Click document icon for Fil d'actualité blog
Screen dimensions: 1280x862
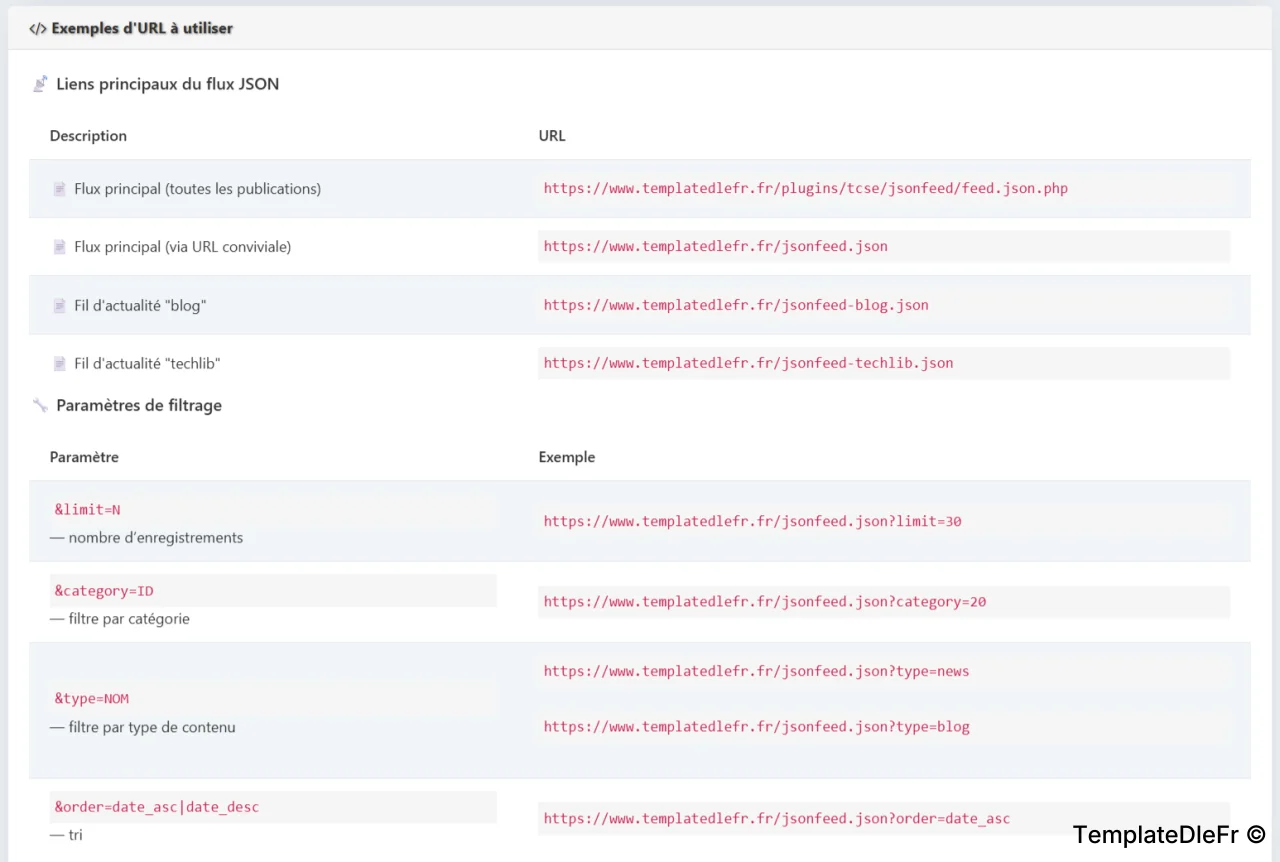click(x=60, y=305)
